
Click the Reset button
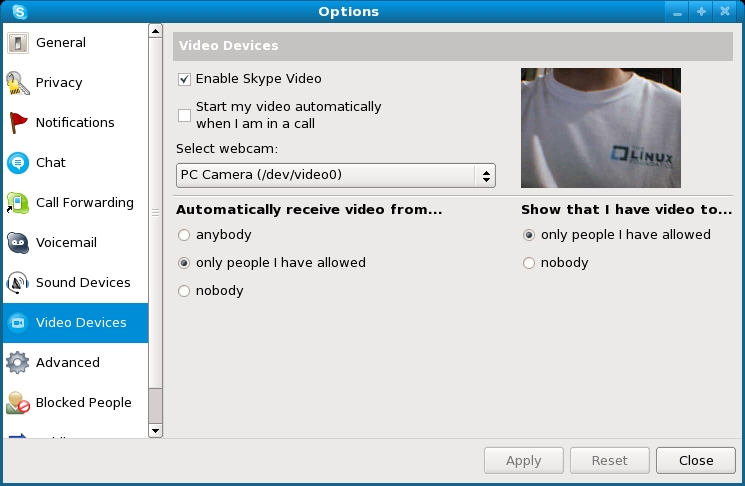coord(610,460)
